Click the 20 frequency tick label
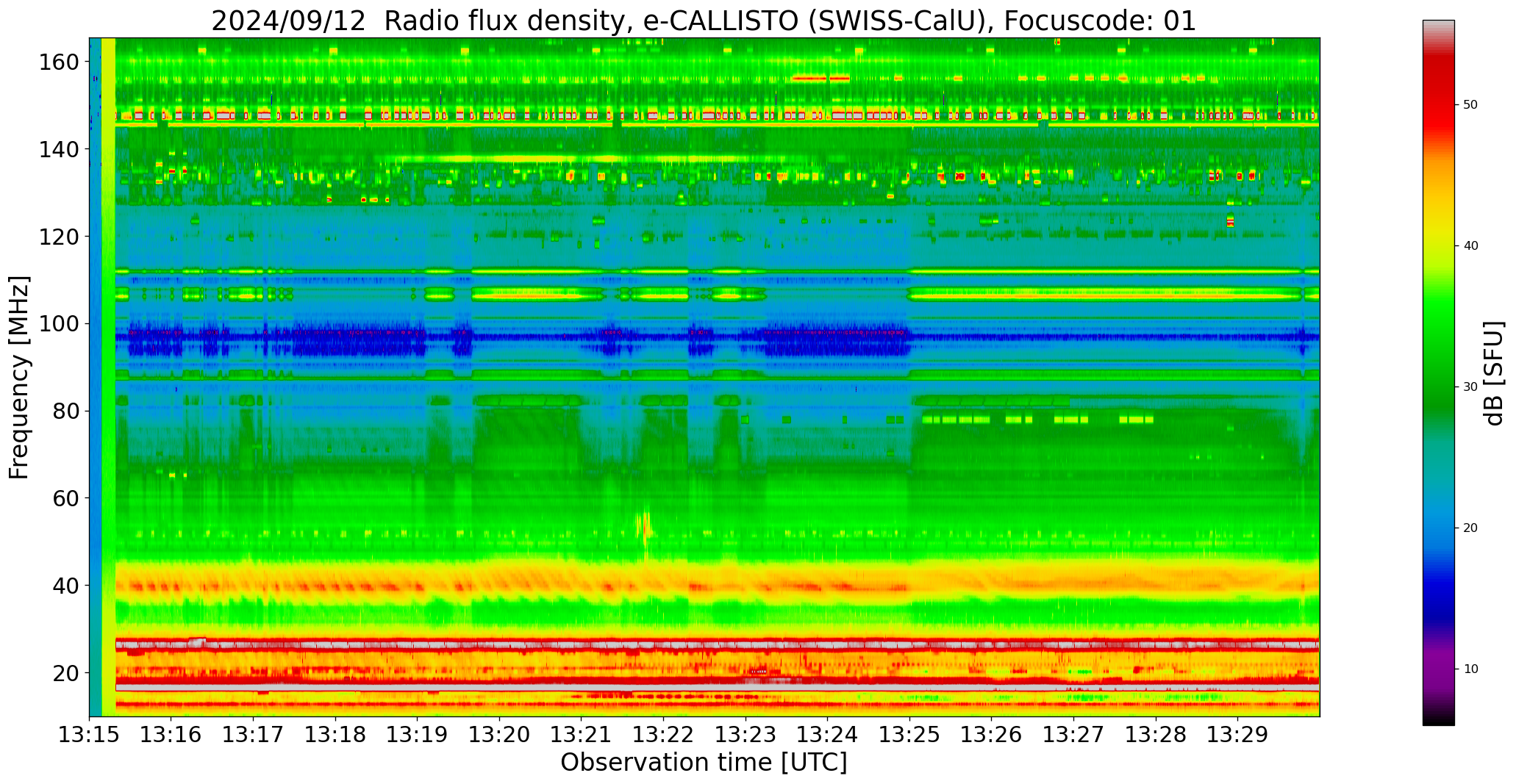The width and height of the screenshot is (1516, 784). [66, 673]
